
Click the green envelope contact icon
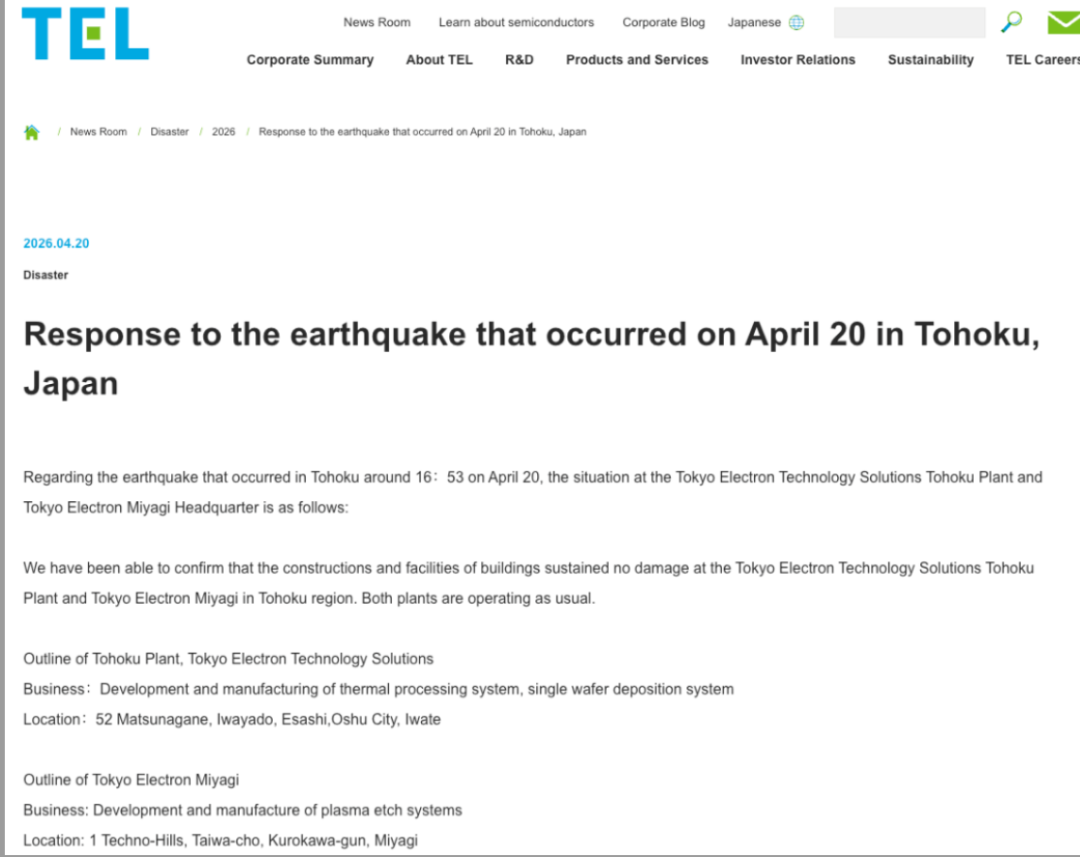click(1063, 22)
